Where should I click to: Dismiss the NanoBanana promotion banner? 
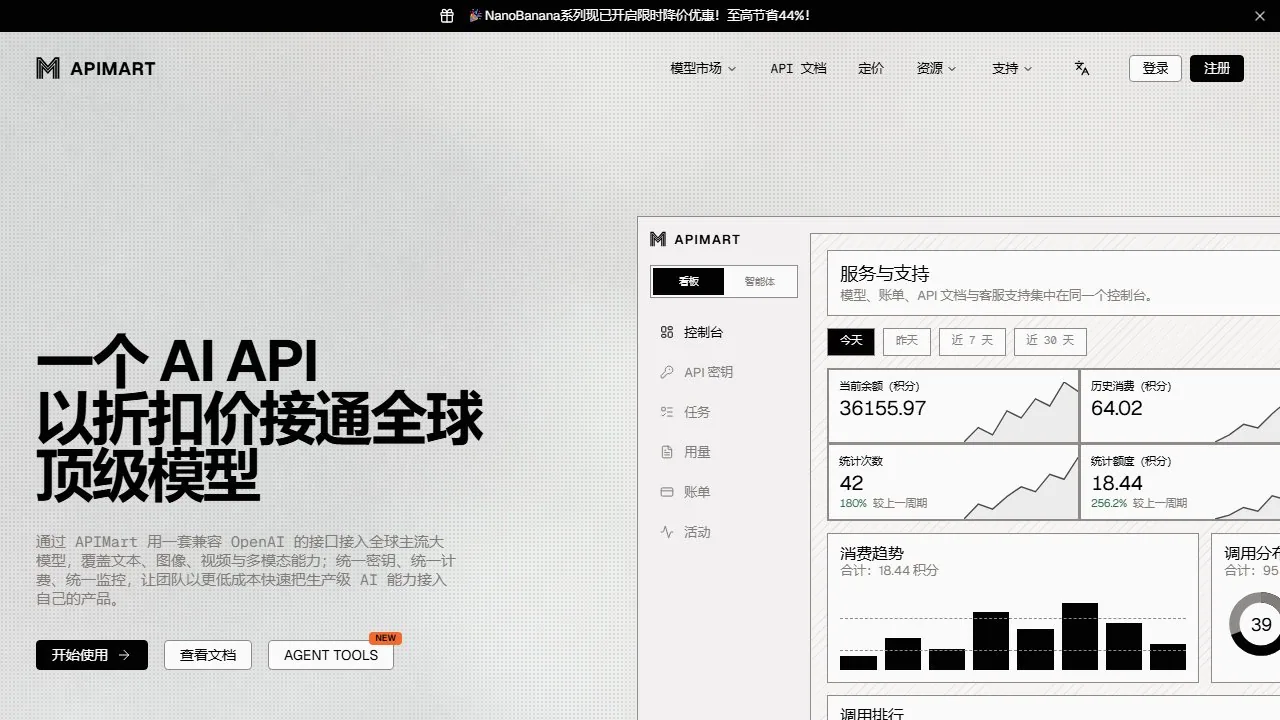1260,16
